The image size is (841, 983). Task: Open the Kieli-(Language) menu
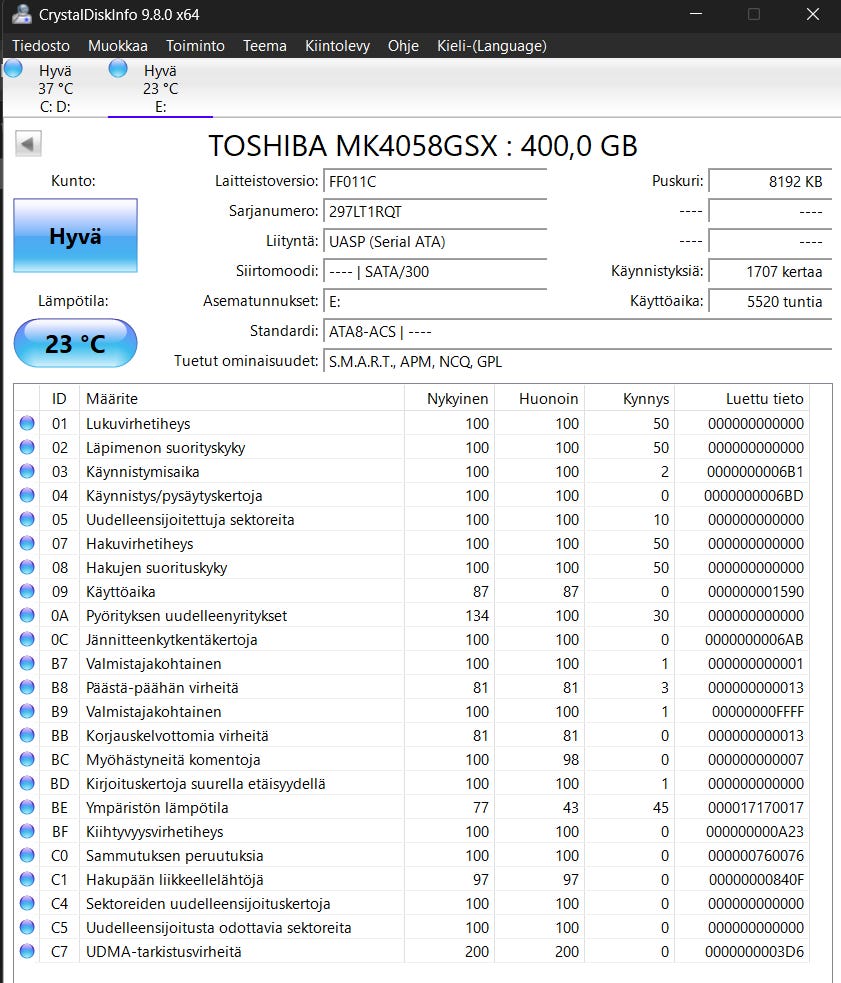pos(492,46)
